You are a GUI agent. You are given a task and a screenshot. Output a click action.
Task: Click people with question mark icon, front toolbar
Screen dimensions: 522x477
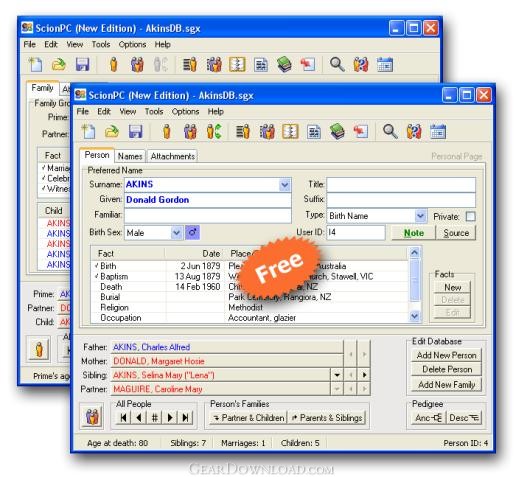[414, 132]
